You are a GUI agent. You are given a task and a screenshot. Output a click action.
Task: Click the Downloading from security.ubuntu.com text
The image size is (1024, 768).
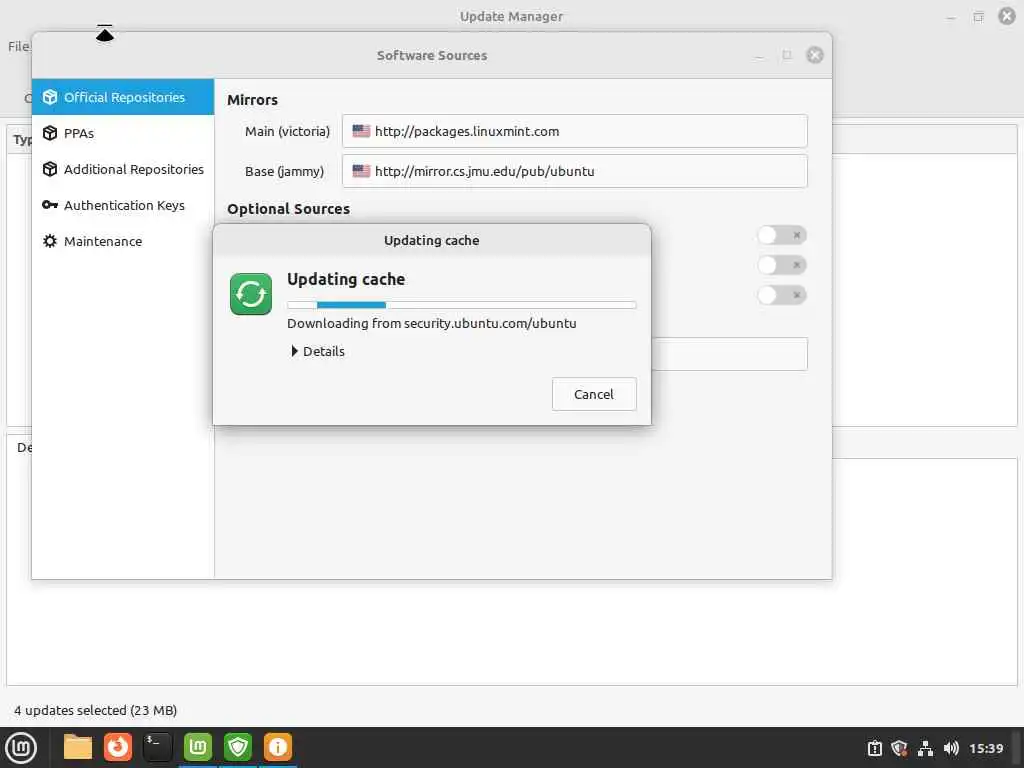pos(432,323)
